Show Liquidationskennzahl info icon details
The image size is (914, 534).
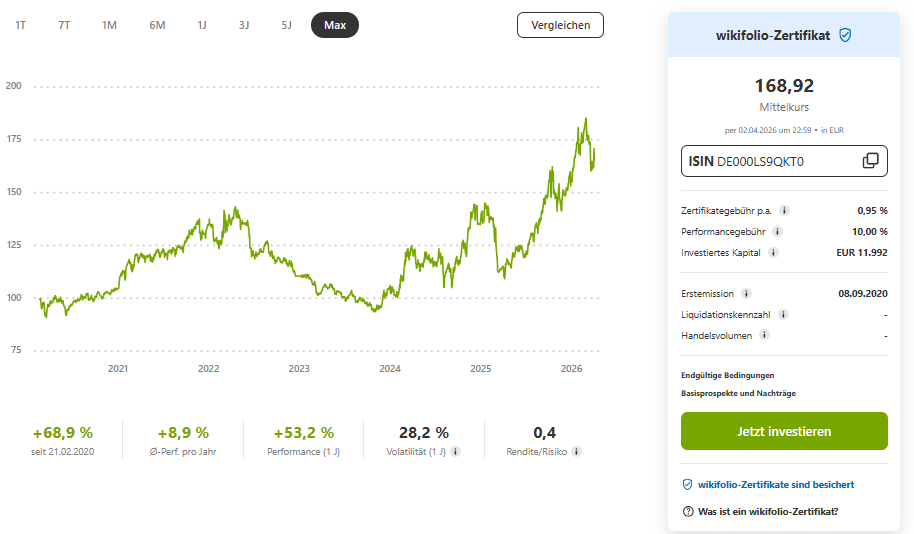[x=782, y=315]
